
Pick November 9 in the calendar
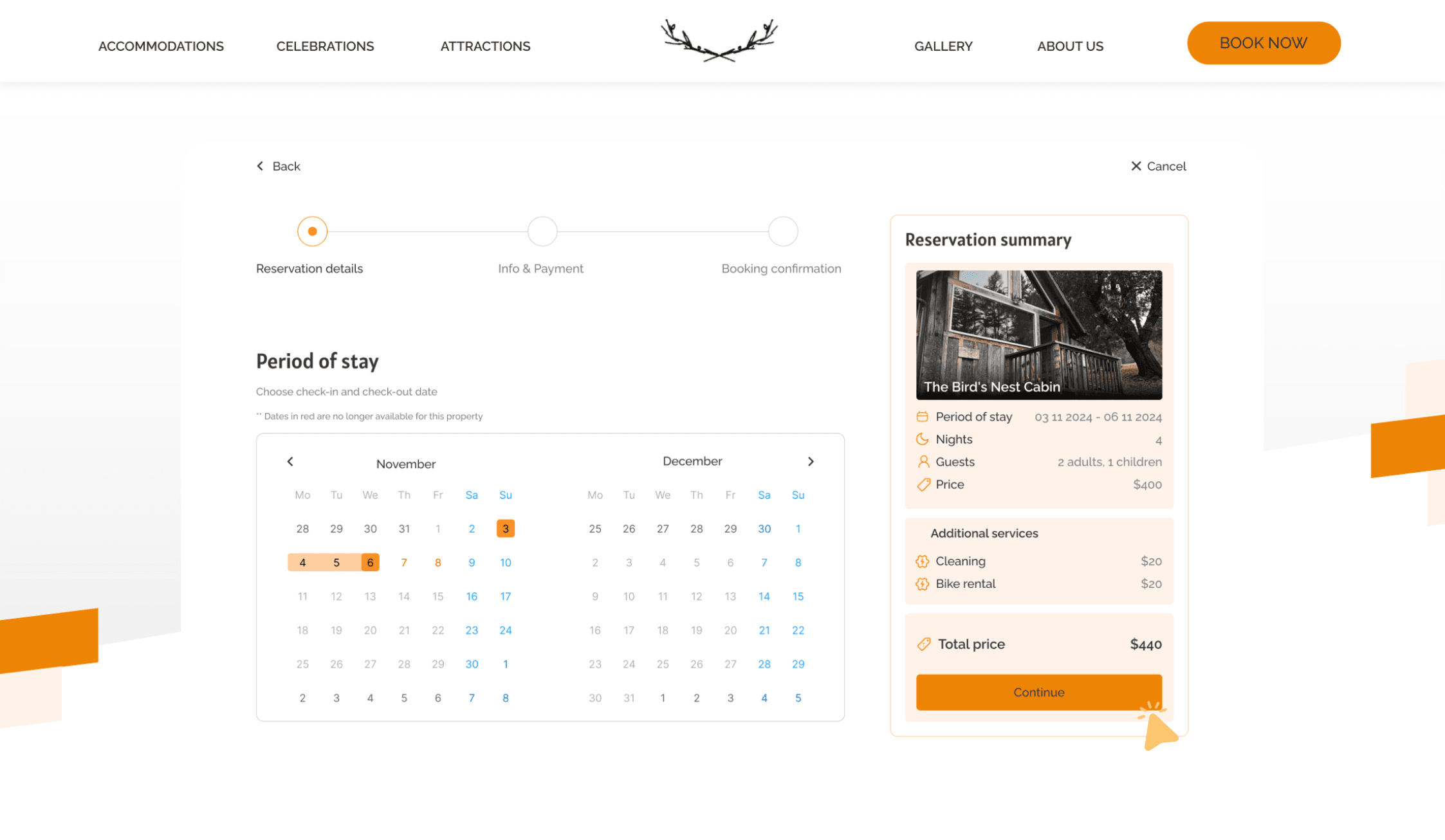point(472,562)
